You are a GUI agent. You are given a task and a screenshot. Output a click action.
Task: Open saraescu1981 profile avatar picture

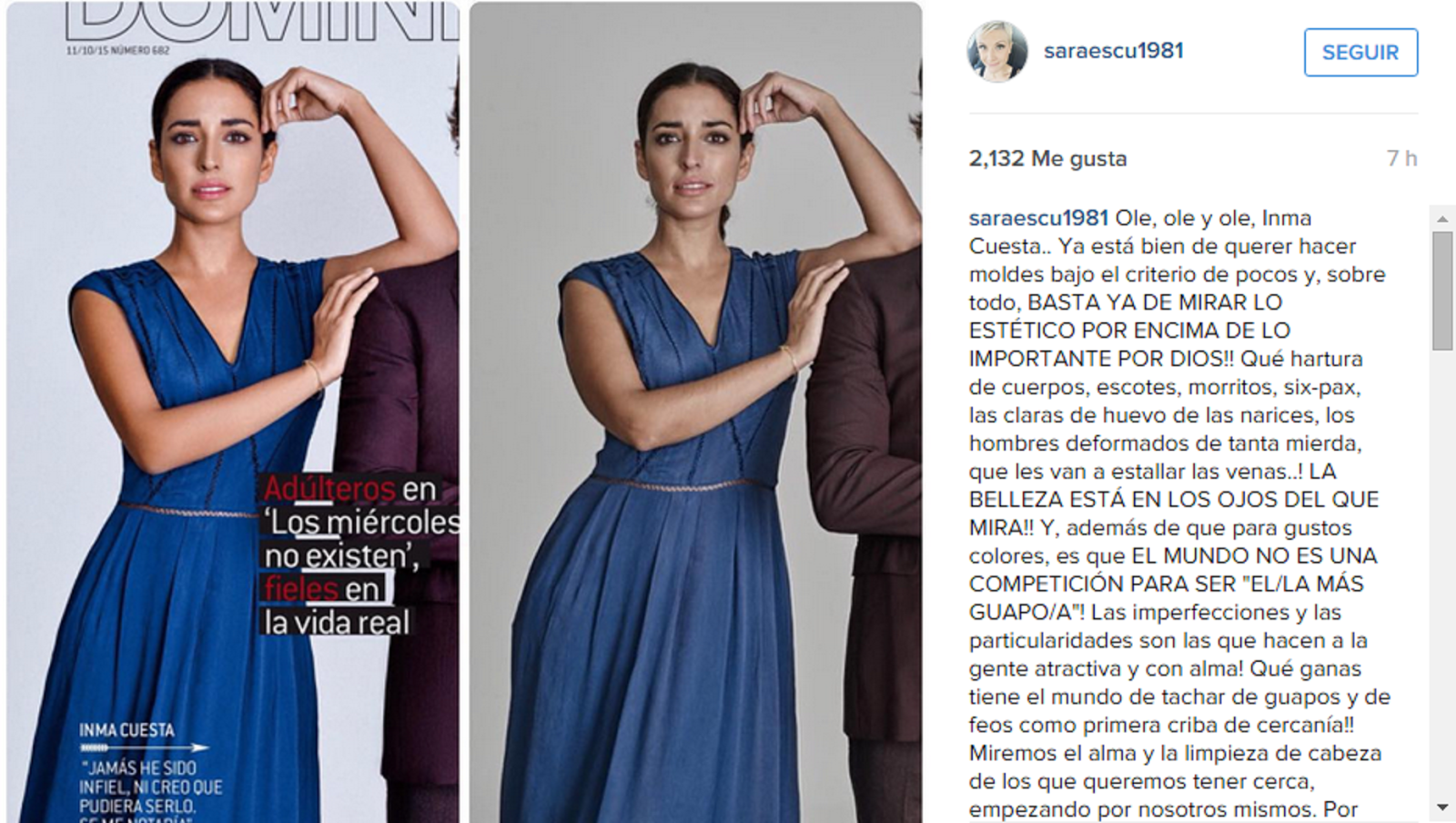[997, 51]
